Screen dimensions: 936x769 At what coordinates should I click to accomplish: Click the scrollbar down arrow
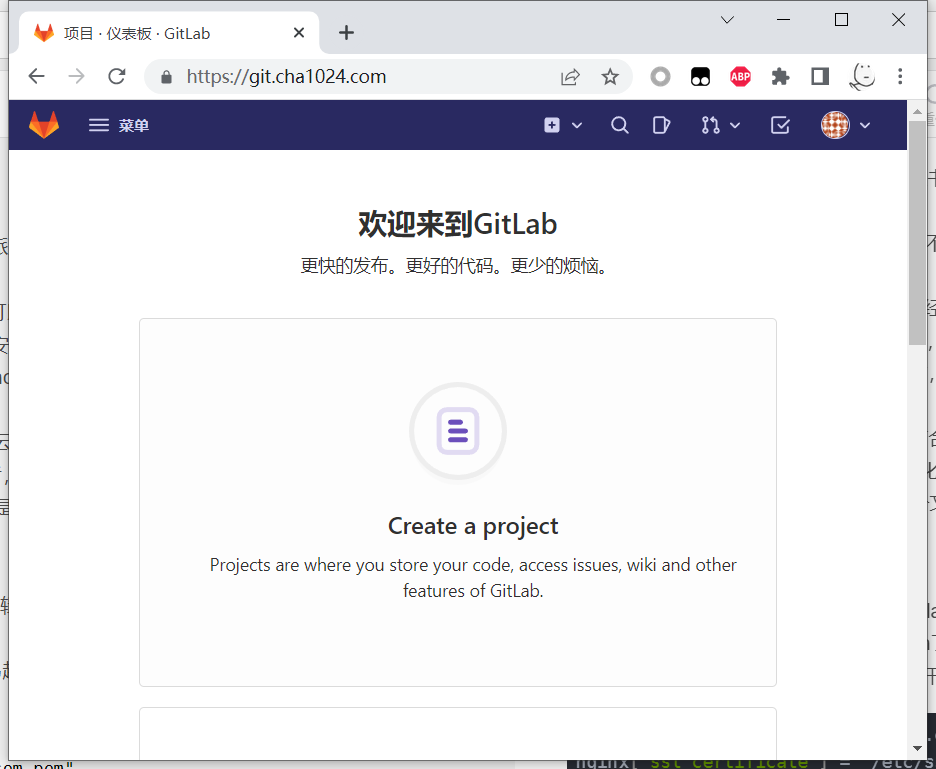[x=917, y=748]
